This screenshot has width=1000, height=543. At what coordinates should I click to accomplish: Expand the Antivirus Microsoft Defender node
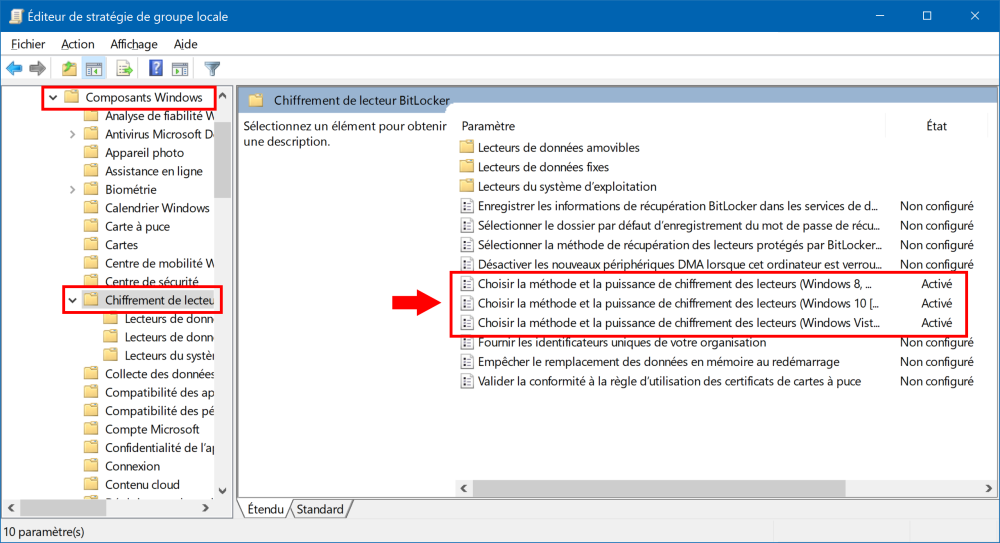72,135
